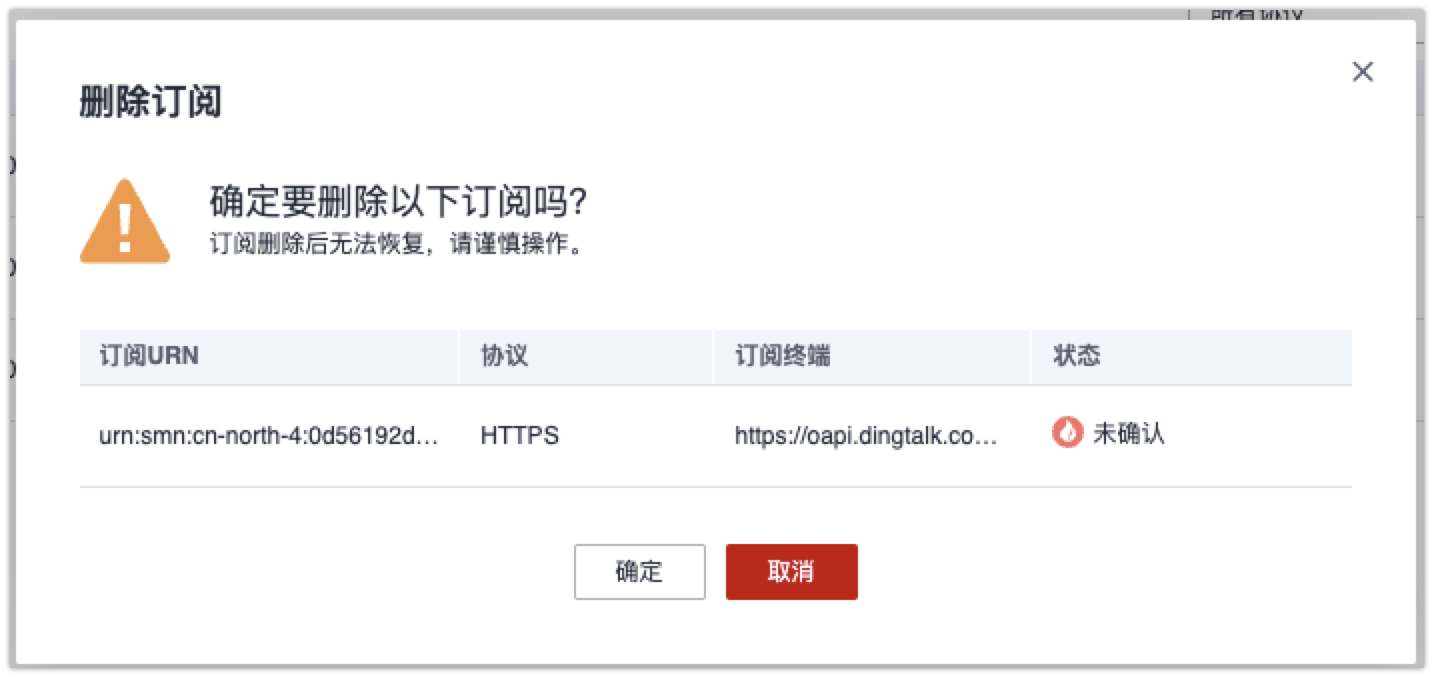Image resolution: width=1434 pixels, height=678 pixels.
Task: Select the 状态 column header
Action: [1076, 357]
